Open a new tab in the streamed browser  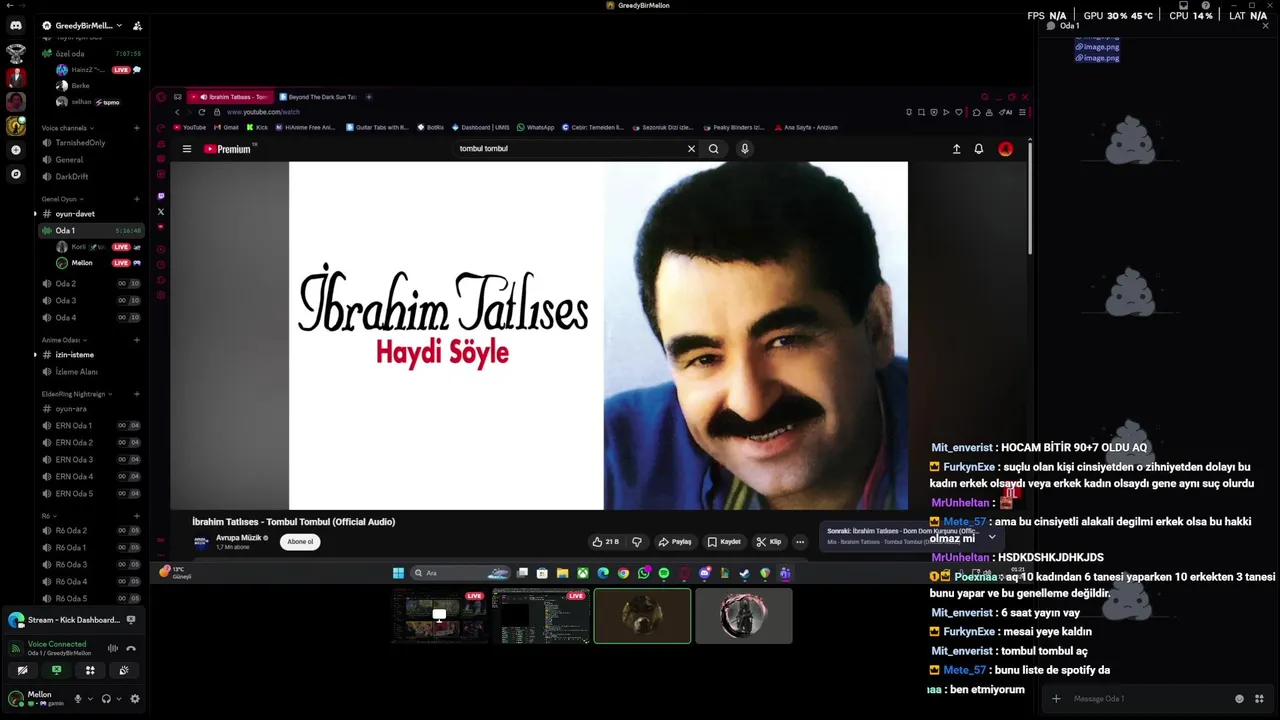click(x=369, y=97)
